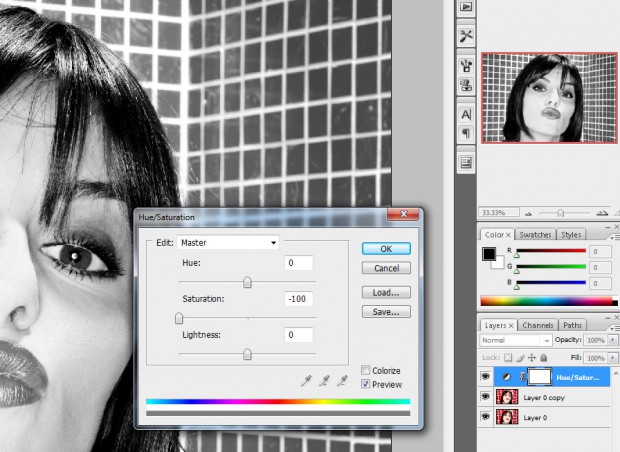This screenshot has width=620, height=452.
Task: Open the Fill slider arrow
Action: 613,358
